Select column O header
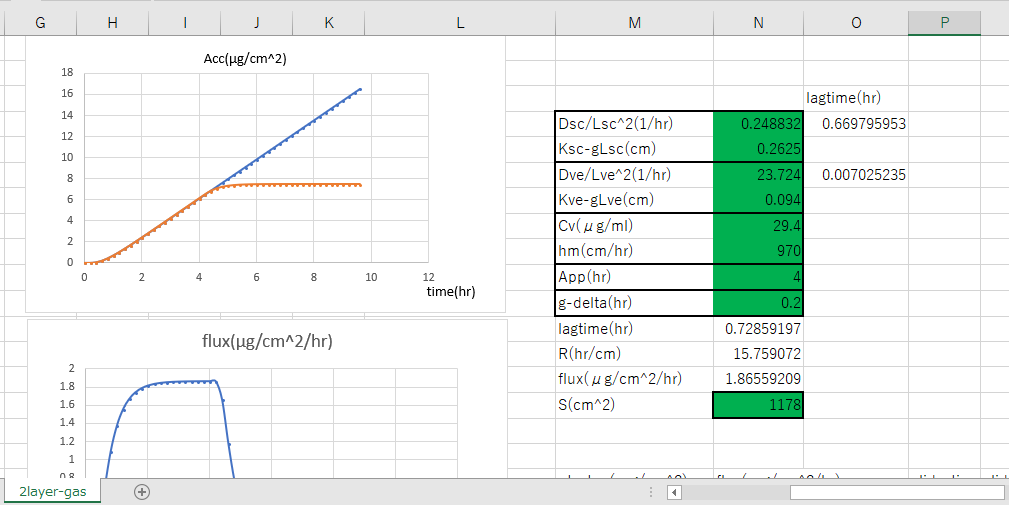This screenshot has width=1009, height=505. [x=856, y=23]
